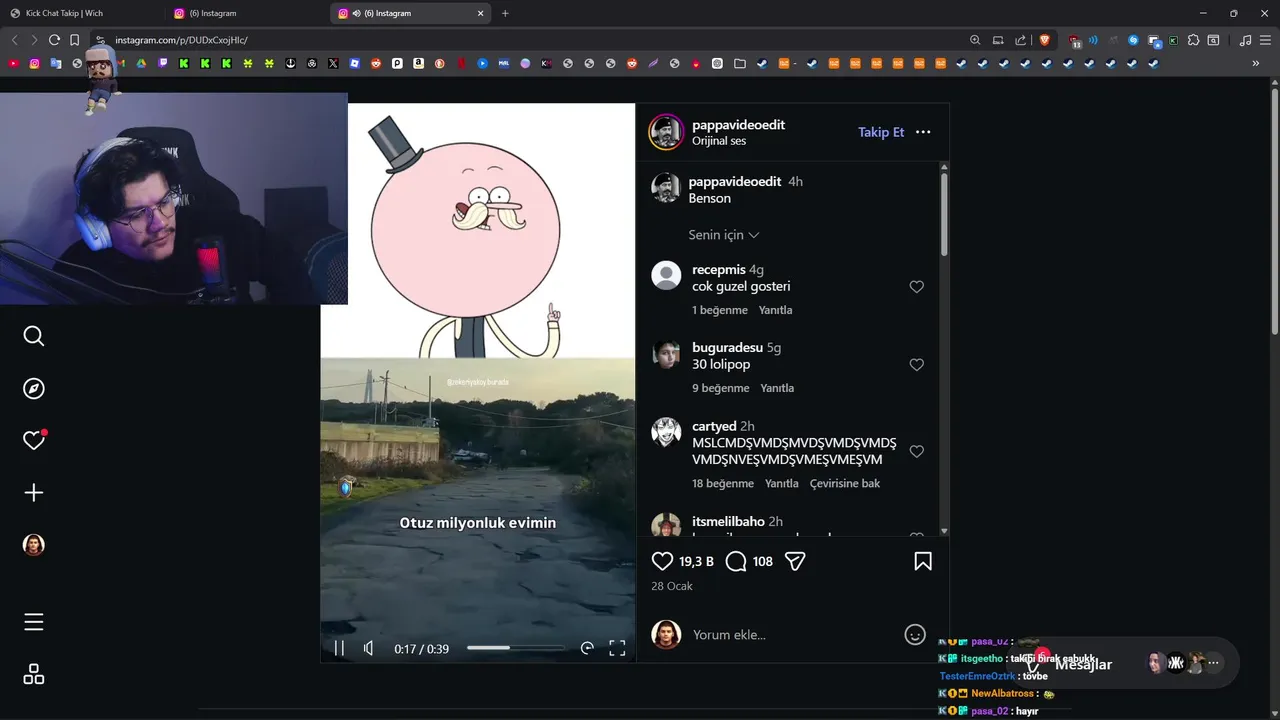Open browser extensions puzzle icon

tap(1193, 40)
